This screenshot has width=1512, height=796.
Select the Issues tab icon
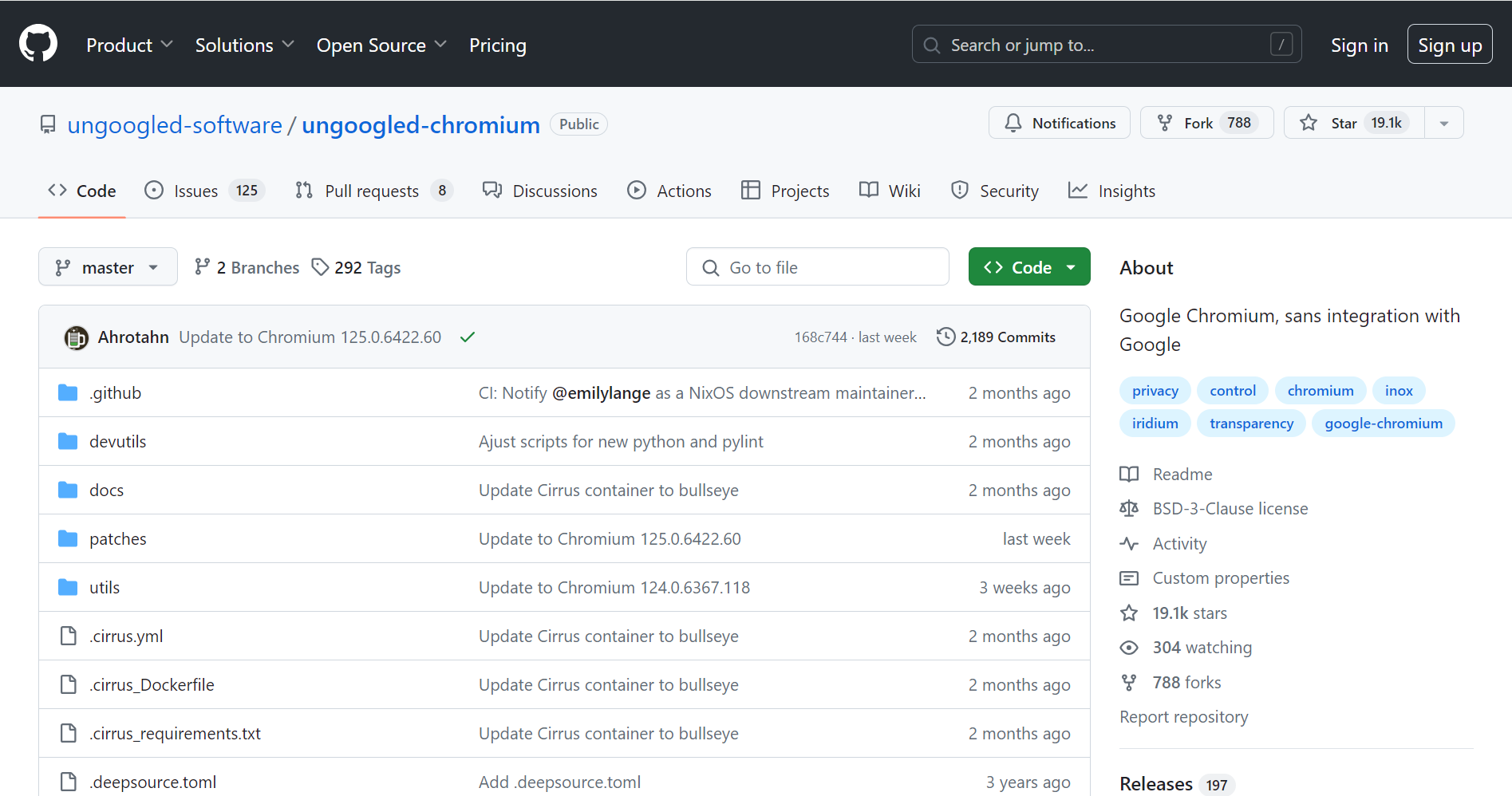153,190
